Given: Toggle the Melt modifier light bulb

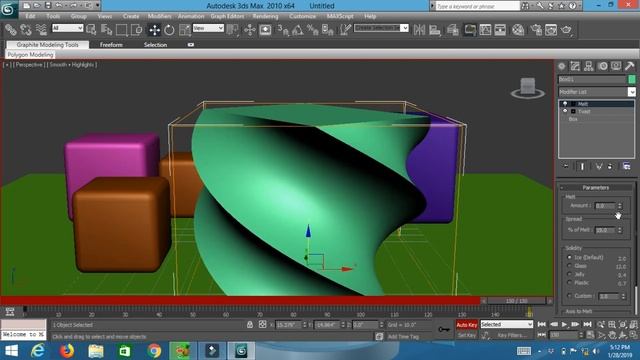Looking at the screenshot, I should [565, 104].
